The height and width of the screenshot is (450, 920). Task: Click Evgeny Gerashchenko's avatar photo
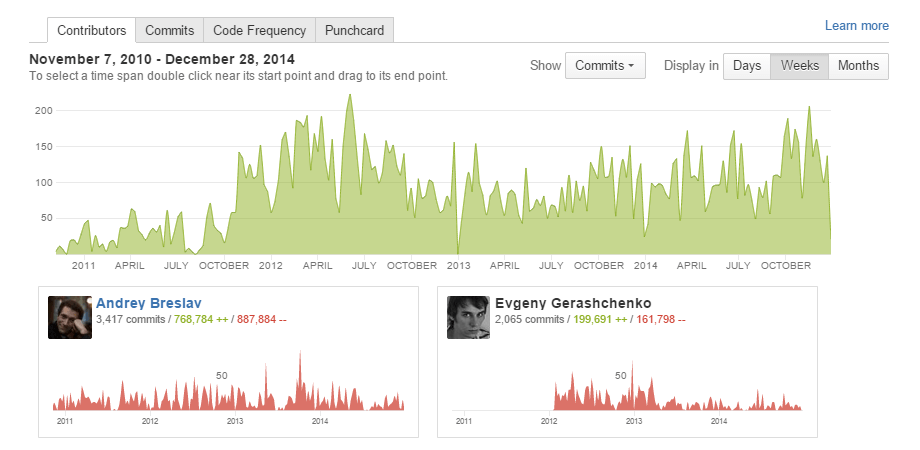(x=468, y=317)
